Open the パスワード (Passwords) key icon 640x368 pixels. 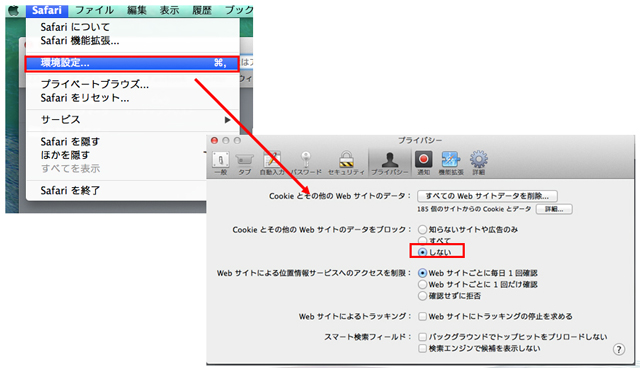(306, 163)
